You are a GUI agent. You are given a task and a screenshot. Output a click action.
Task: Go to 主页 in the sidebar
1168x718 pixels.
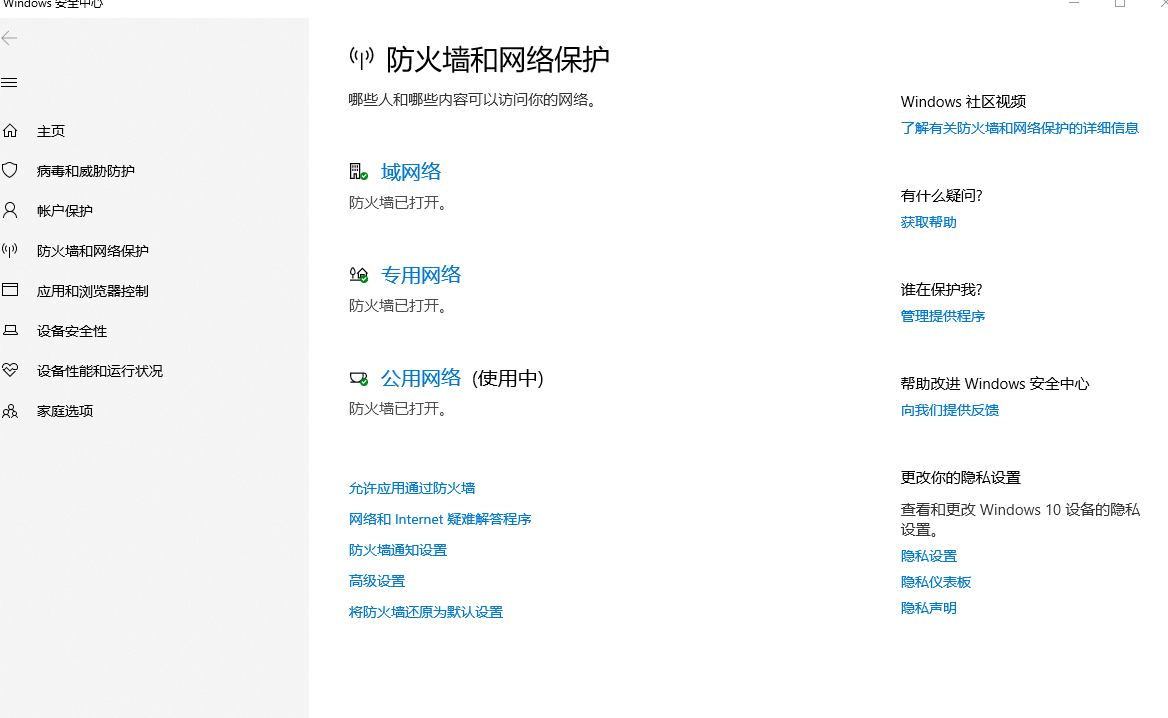click(51, 131)
